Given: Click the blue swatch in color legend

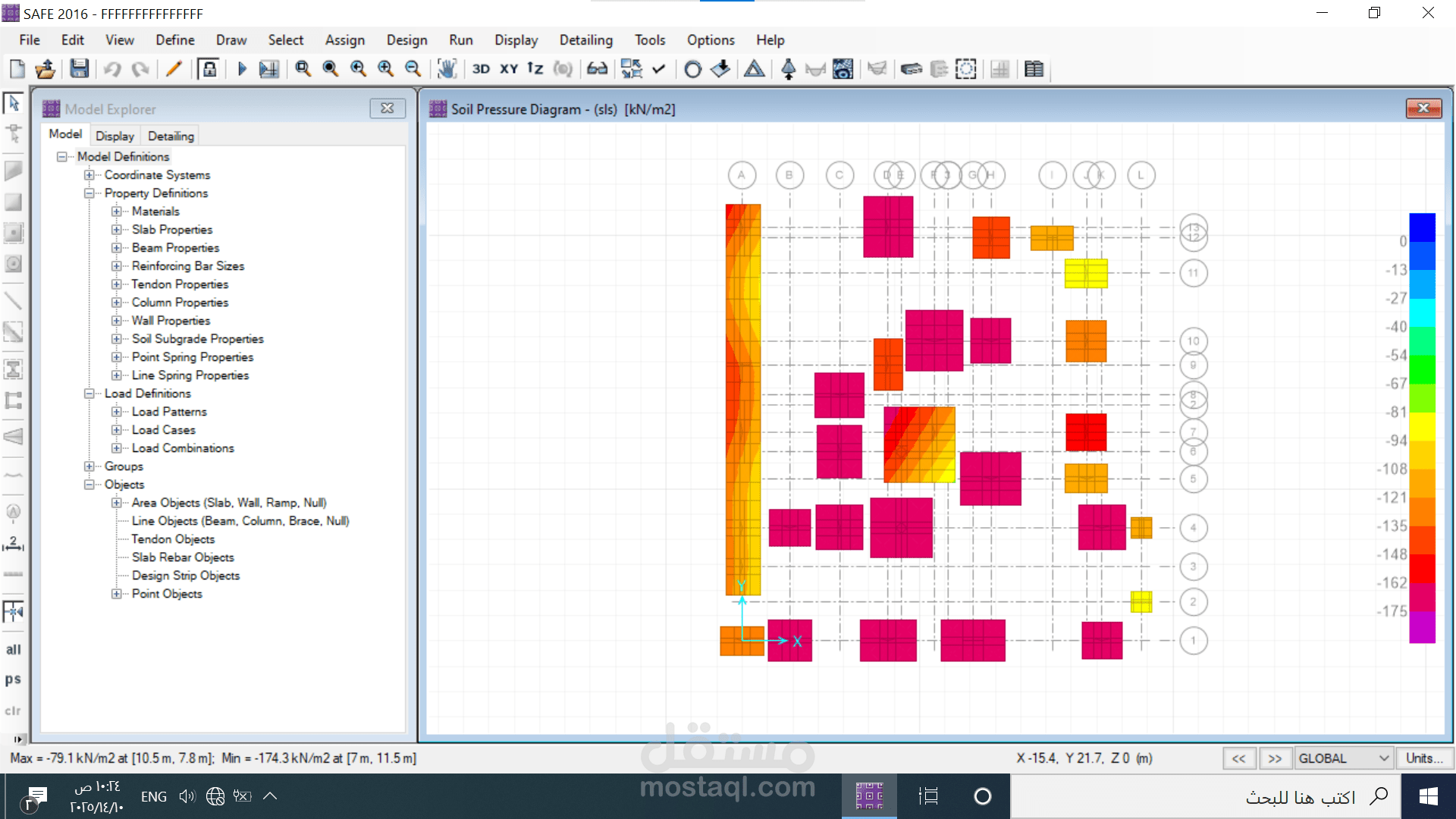Looking at the screenshot, I should pos(1422,227).
